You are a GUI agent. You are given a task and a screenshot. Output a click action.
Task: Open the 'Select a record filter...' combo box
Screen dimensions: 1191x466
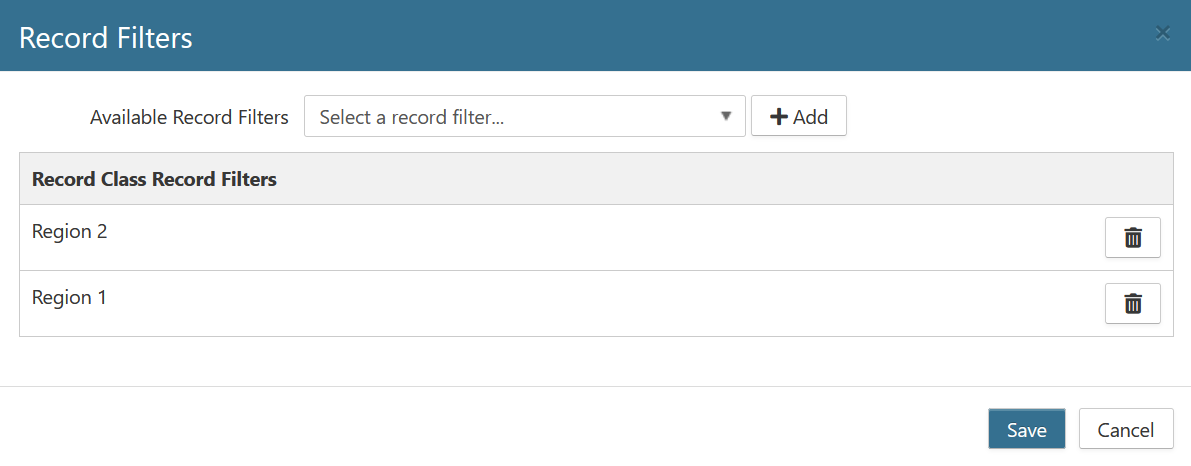[524, 116]
